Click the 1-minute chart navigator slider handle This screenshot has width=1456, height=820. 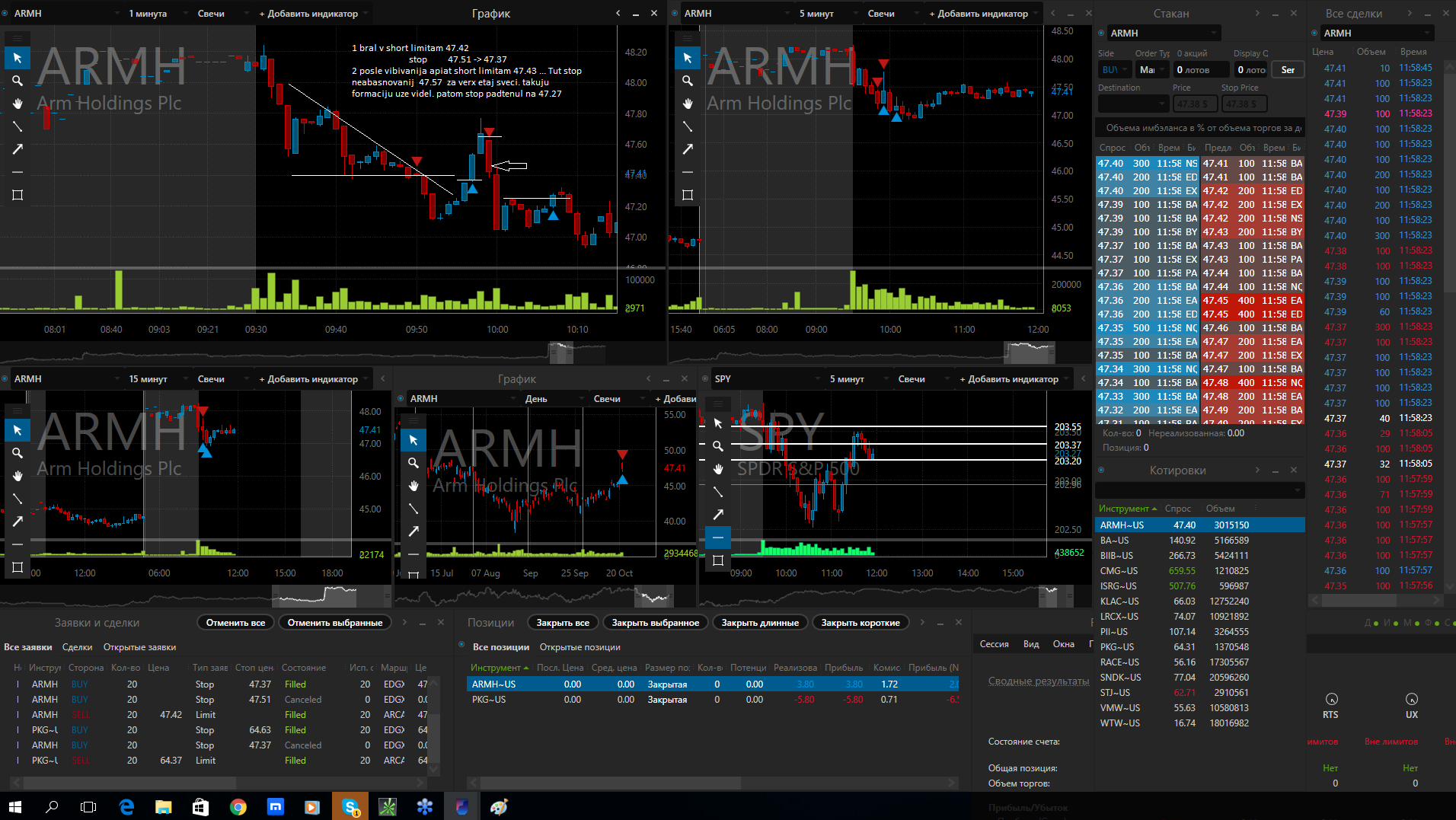[x=561, y=353]
